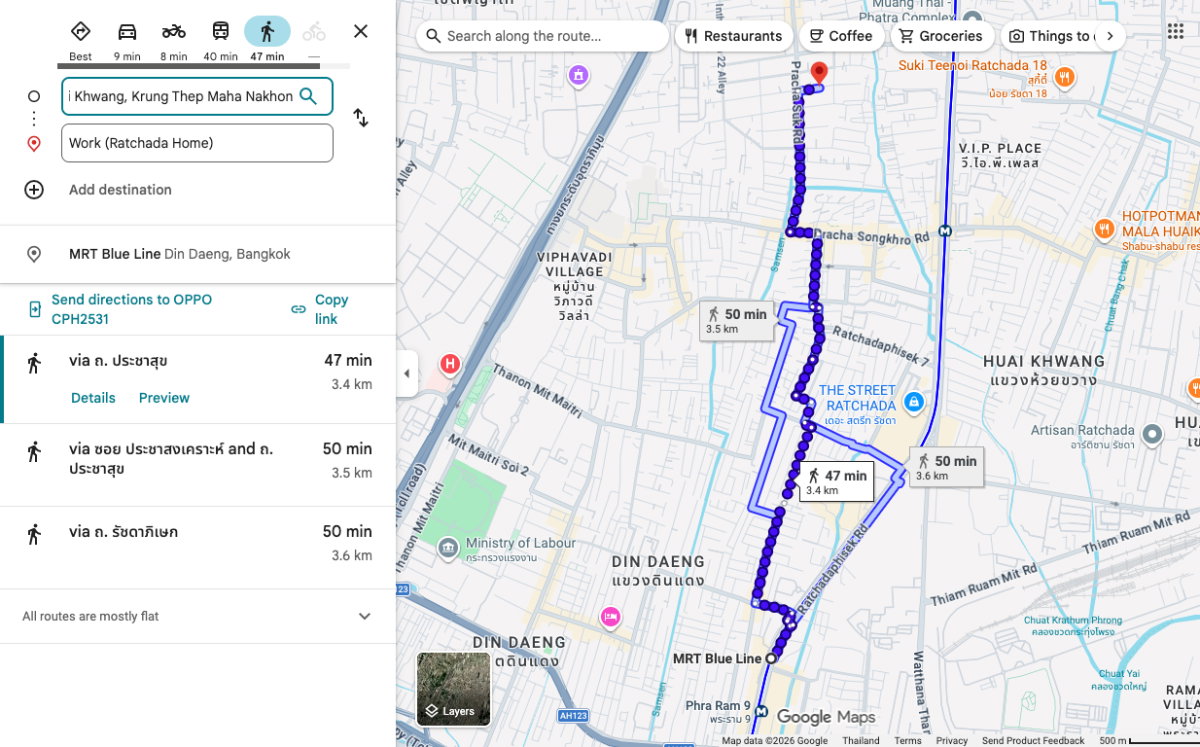
Task: Open Layers map type thumbnail
Action: [x=454, y=689]
